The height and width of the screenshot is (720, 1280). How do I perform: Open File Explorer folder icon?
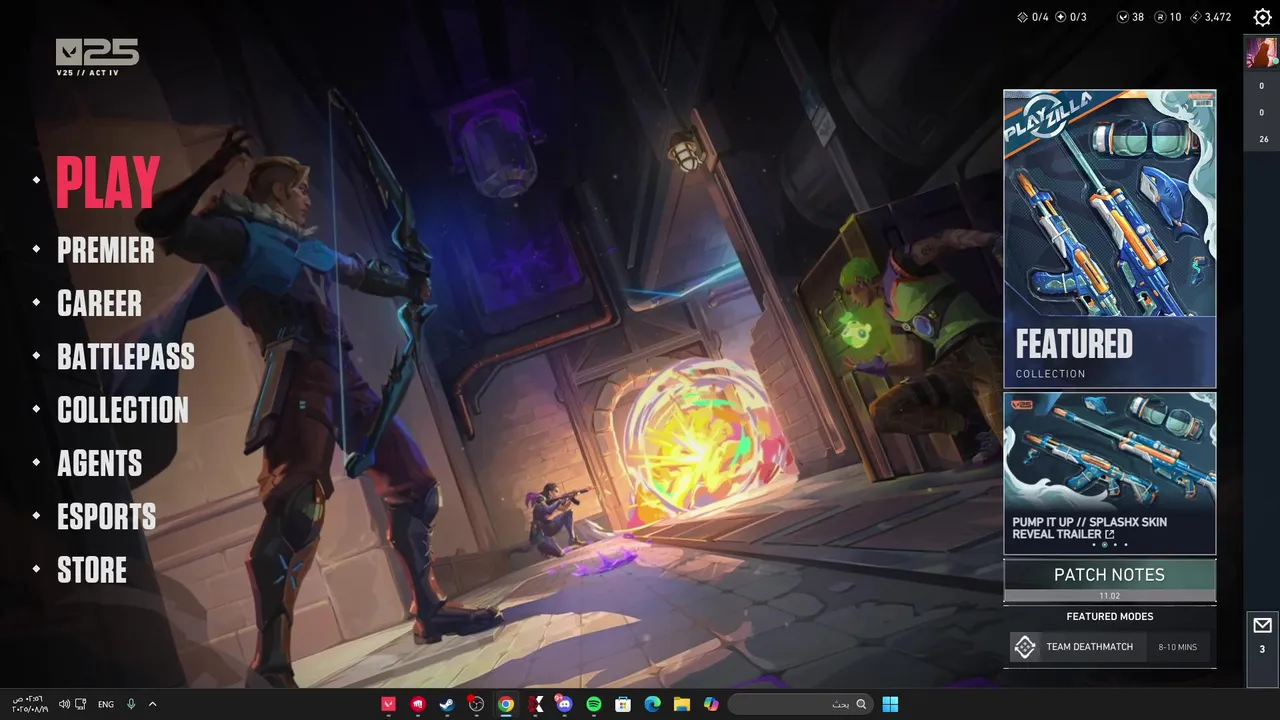pyautogui.click(x=682, y=704)
